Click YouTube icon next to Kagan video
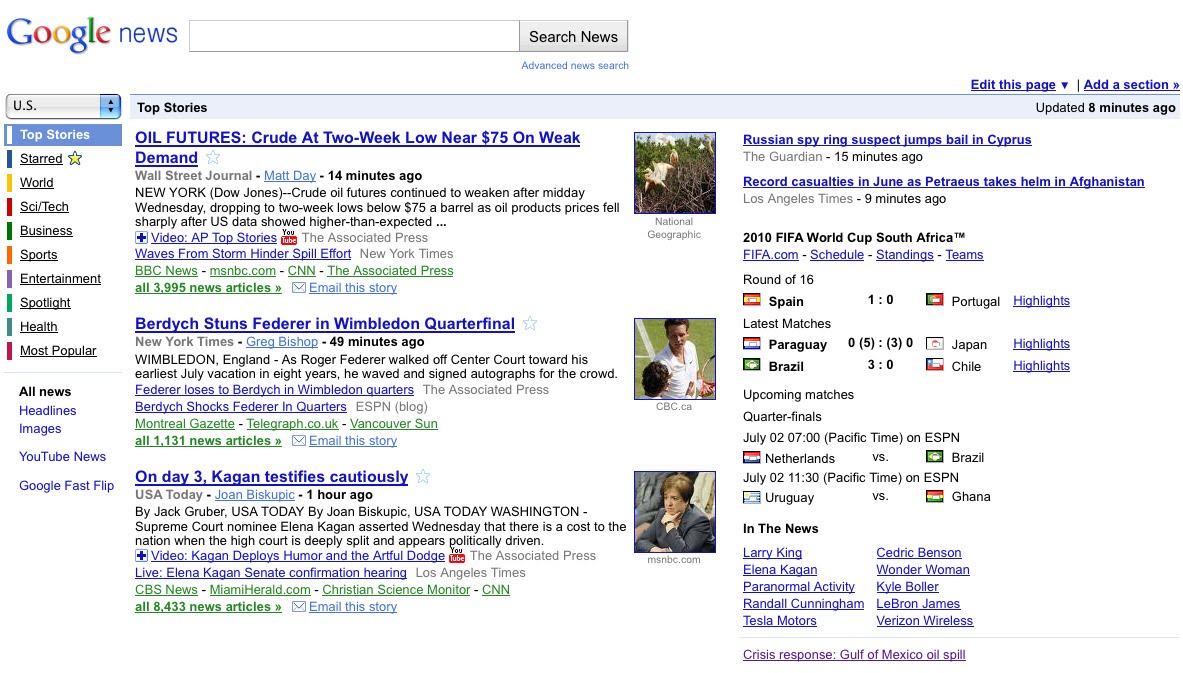This screenshot has height=673, width=1183. pos(457,556)
